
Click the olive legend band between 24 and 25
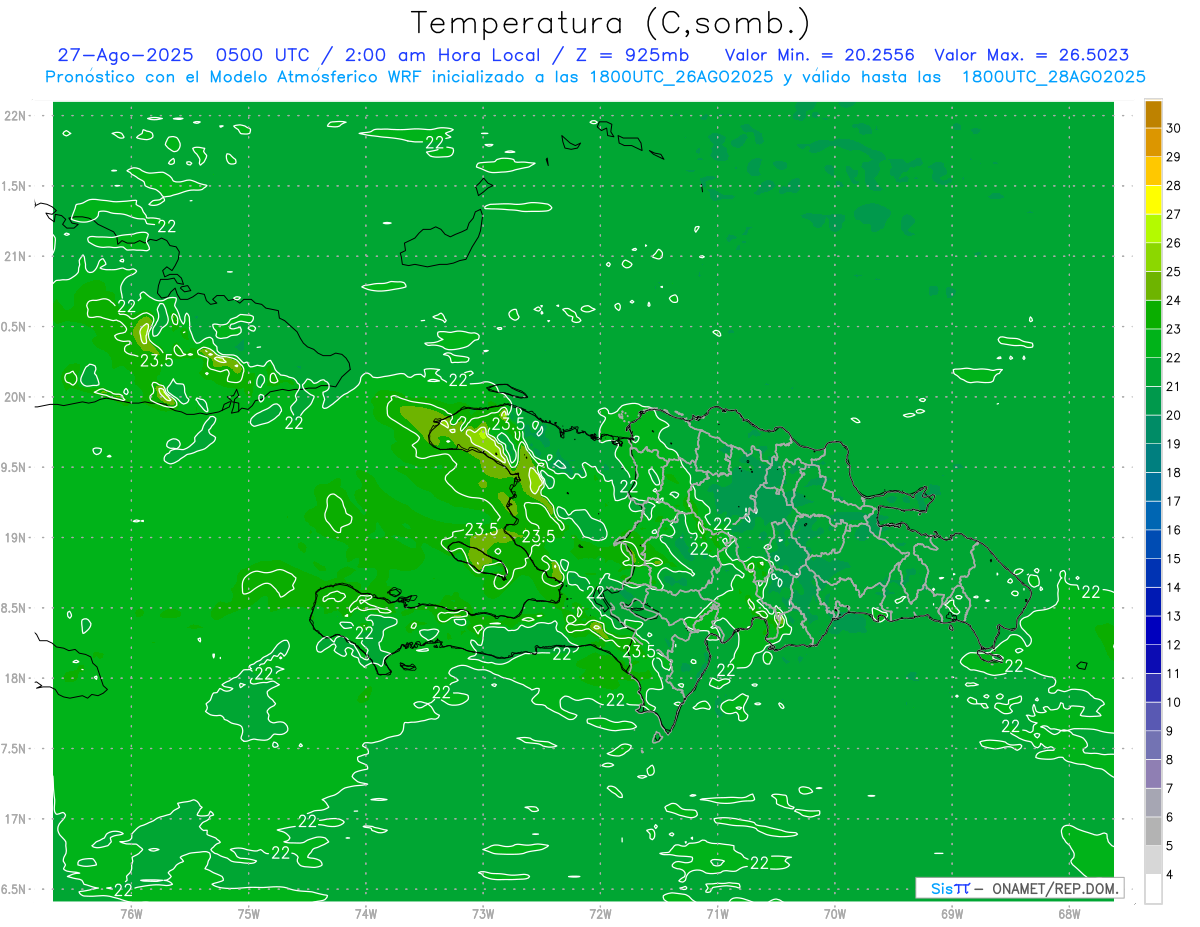point(1153,286)
